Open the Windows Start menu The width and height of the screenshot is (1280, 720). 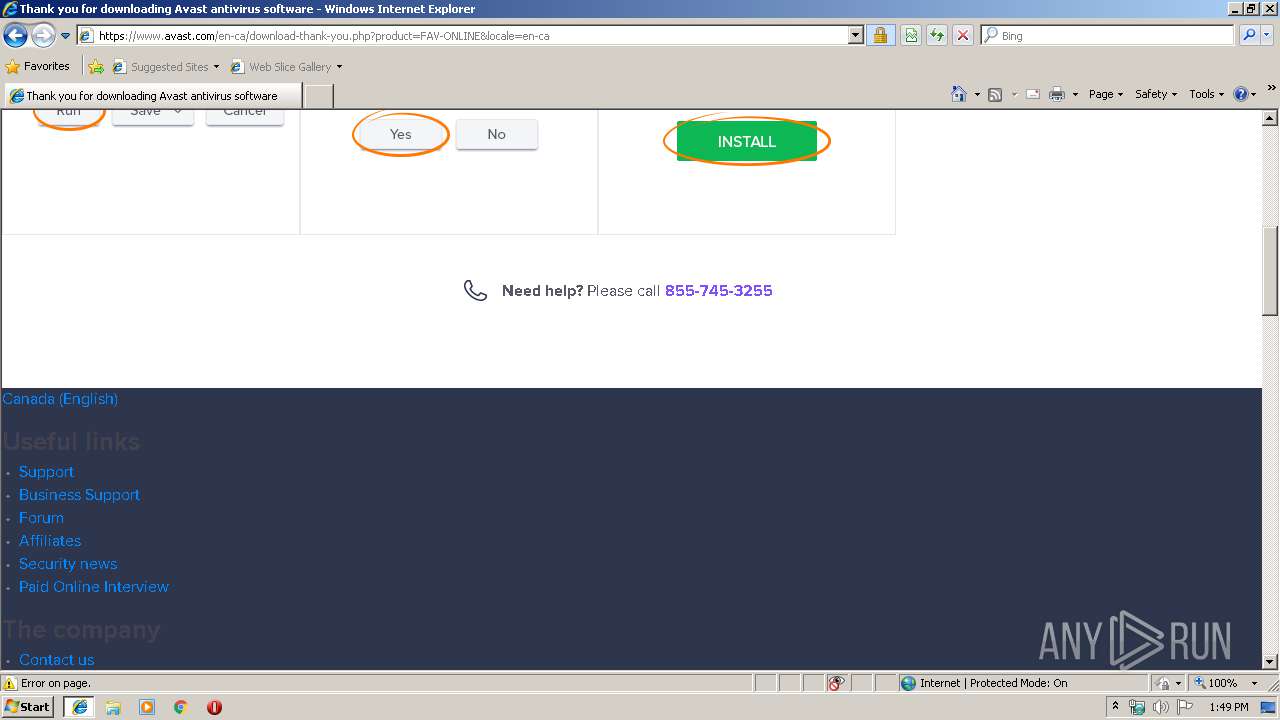tap(28, 707)
